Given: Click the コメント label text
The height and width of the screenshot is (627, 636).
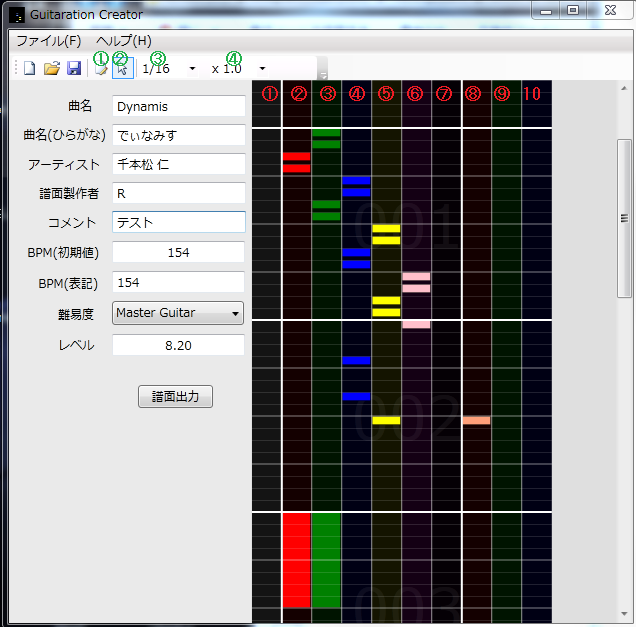Looking at the screenshot, I should click(72, 223).
